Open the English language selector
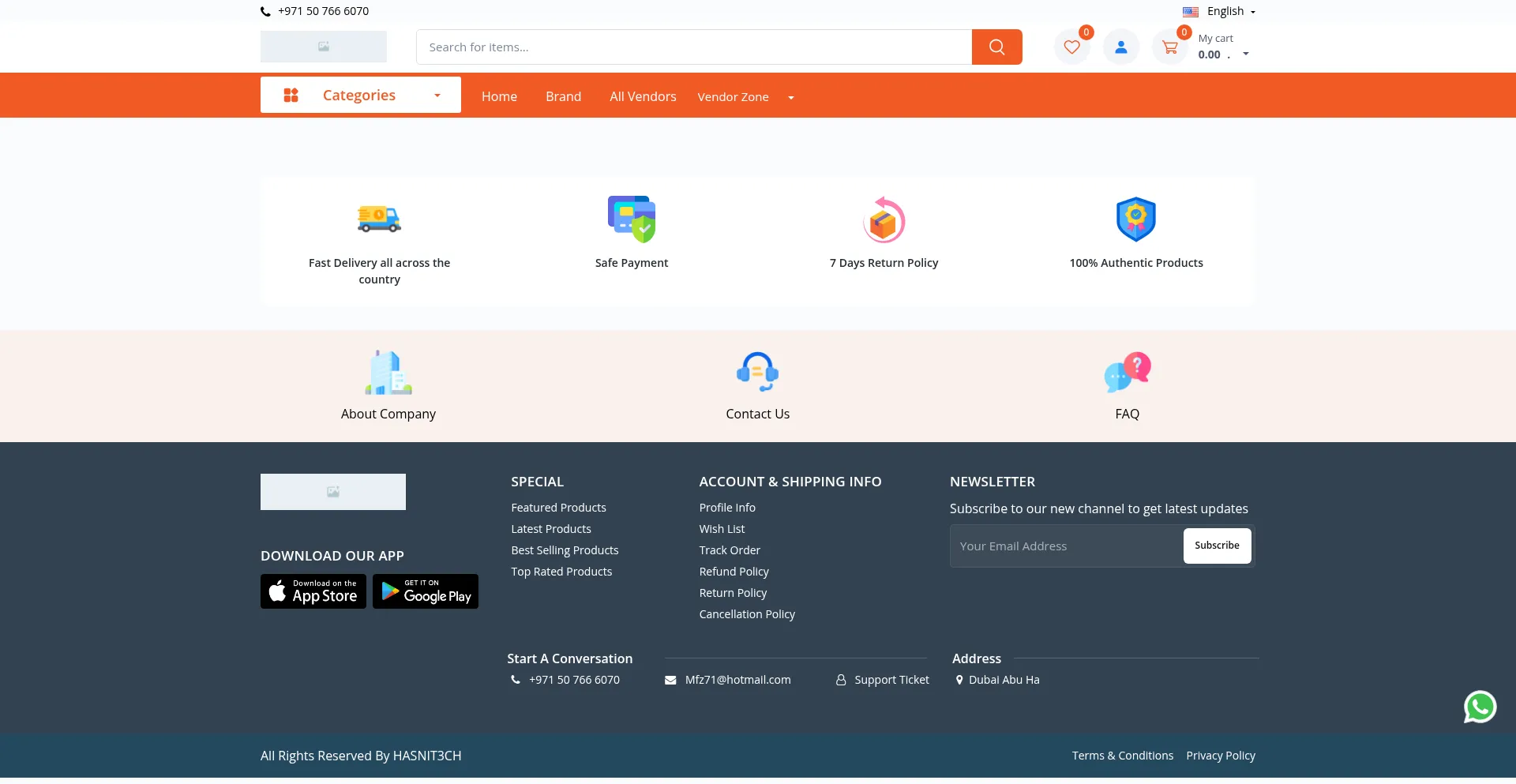 [x=1219, y=12]
